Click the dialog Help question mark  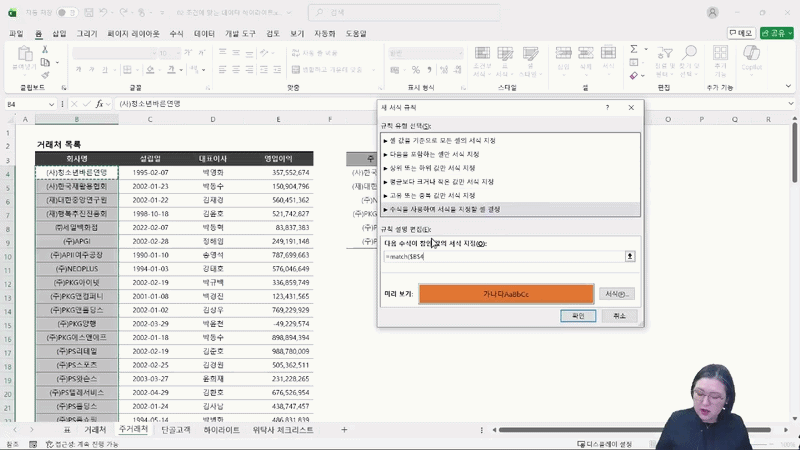[x=607, y=108]
